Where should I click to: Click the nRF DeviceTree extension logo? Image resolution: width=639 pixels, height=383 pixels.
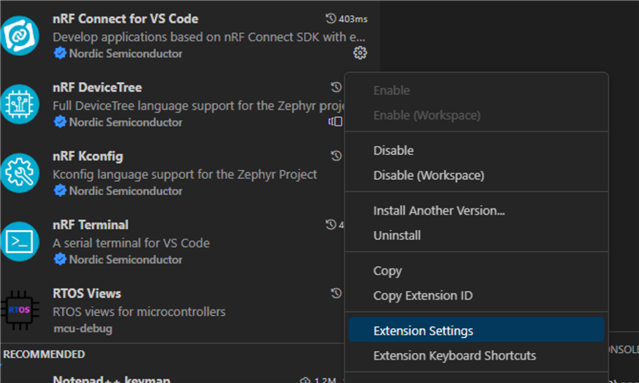[x=20, y=104]
